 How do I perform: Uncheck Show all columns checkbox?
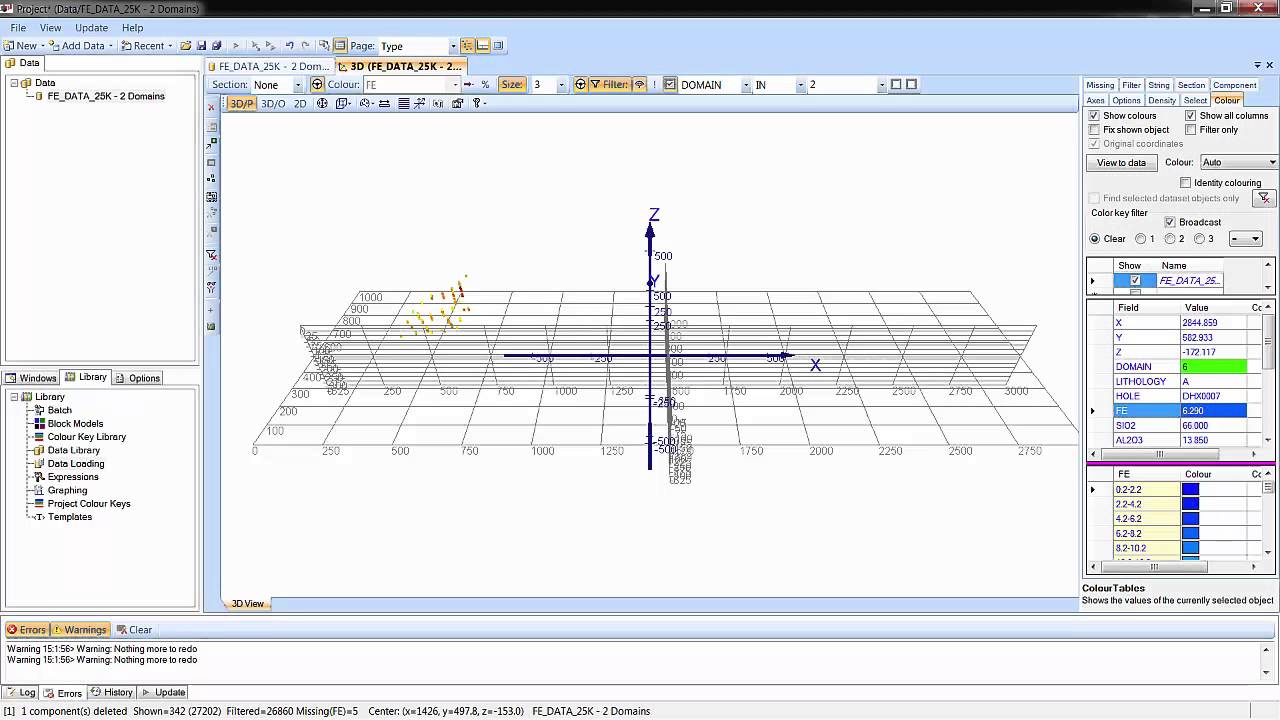click(1190, 116)
